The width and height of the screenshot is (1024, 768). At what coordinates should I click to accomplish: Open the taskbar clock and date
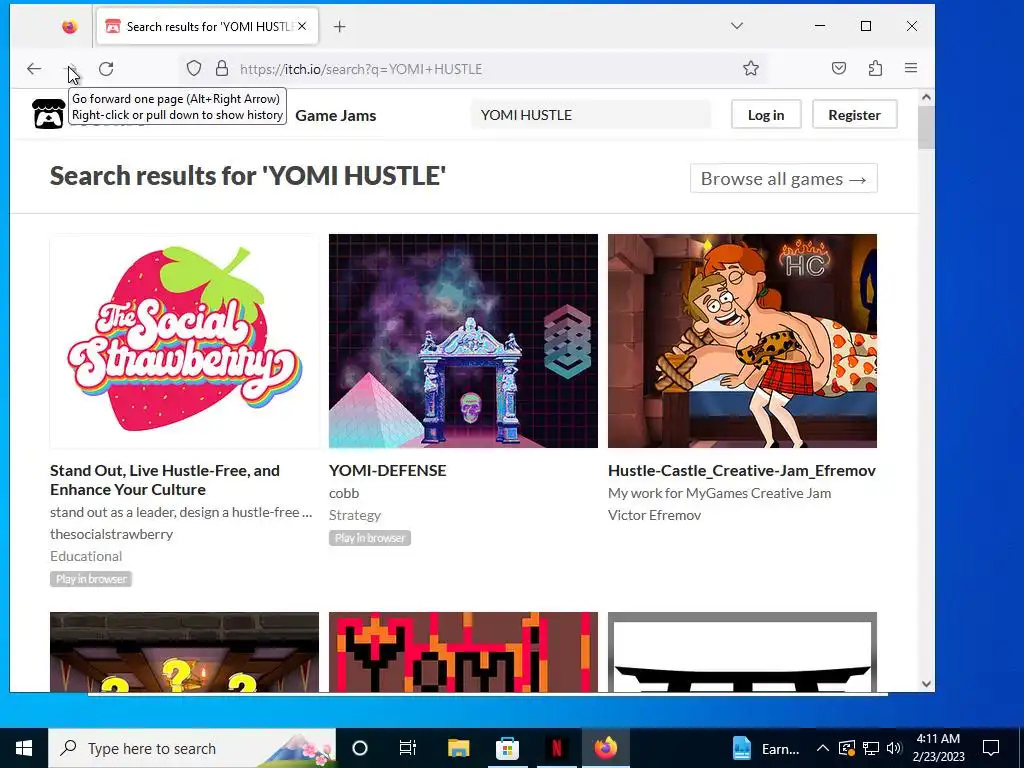tap(938, 748)
